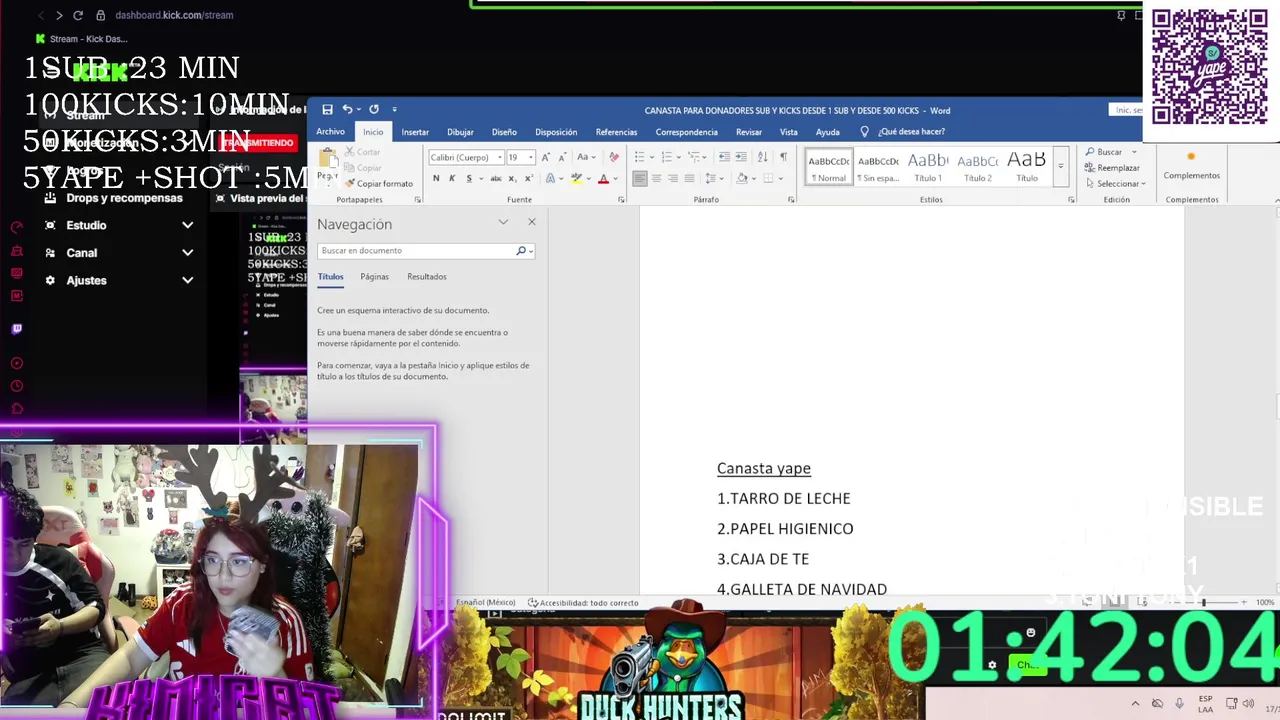Align text to the right
1280x720 pixels.
point(672,178)
